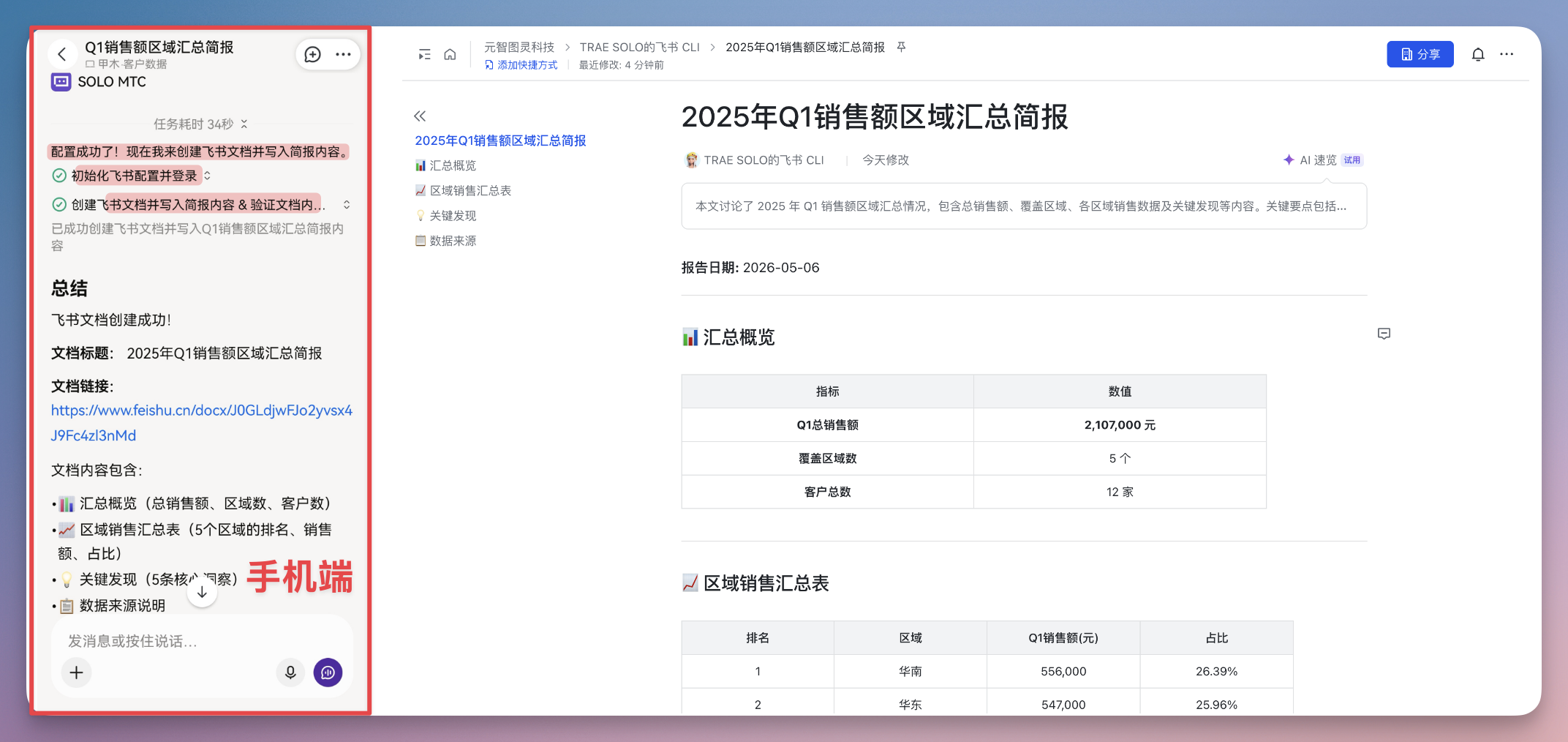Click the '指标' column header
The width and height of the screenshot is (1568, 742).
[828, 391]
